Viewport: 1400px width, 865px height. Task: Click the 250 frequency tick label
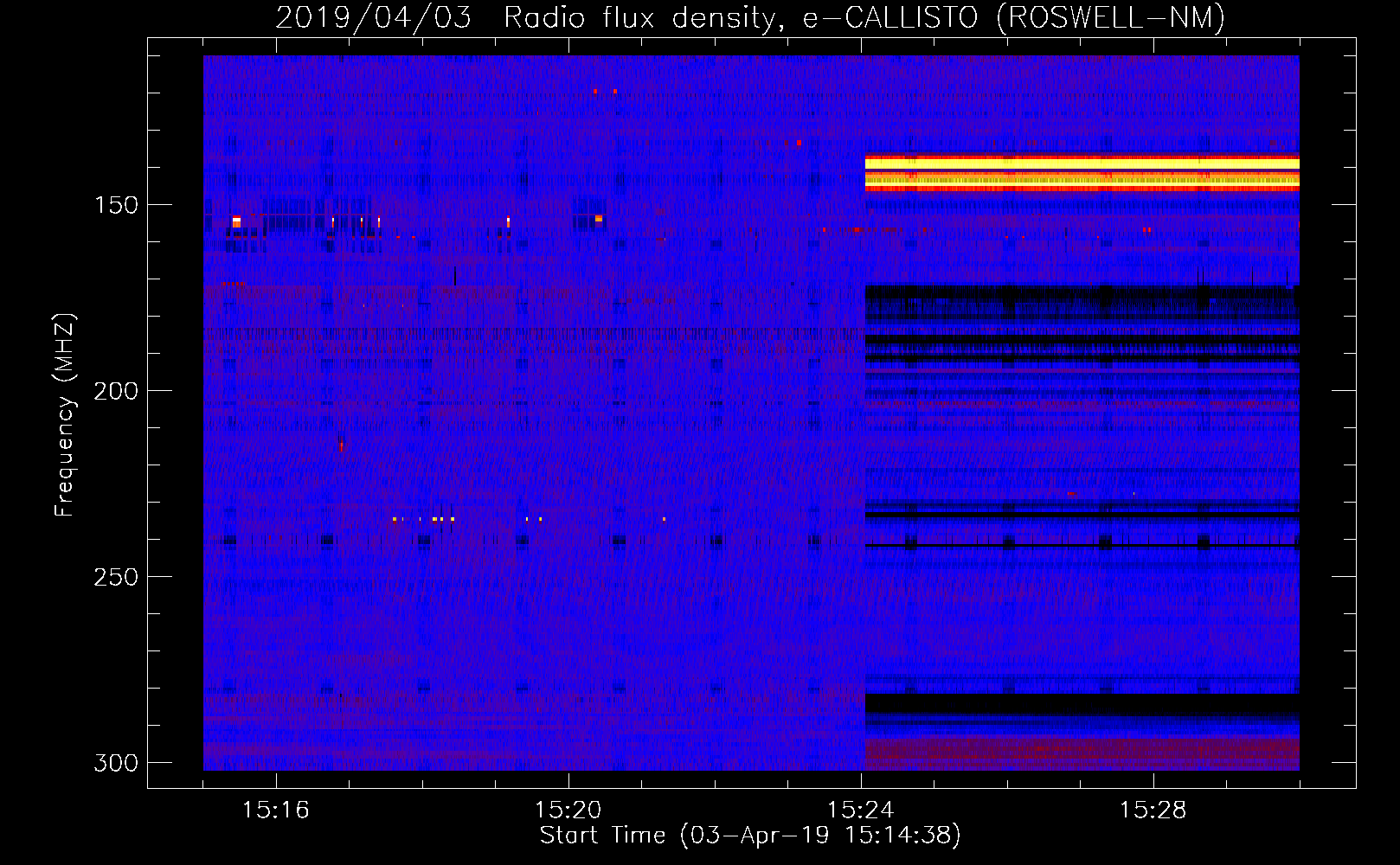pyautogui.click(x=116, y=577)
